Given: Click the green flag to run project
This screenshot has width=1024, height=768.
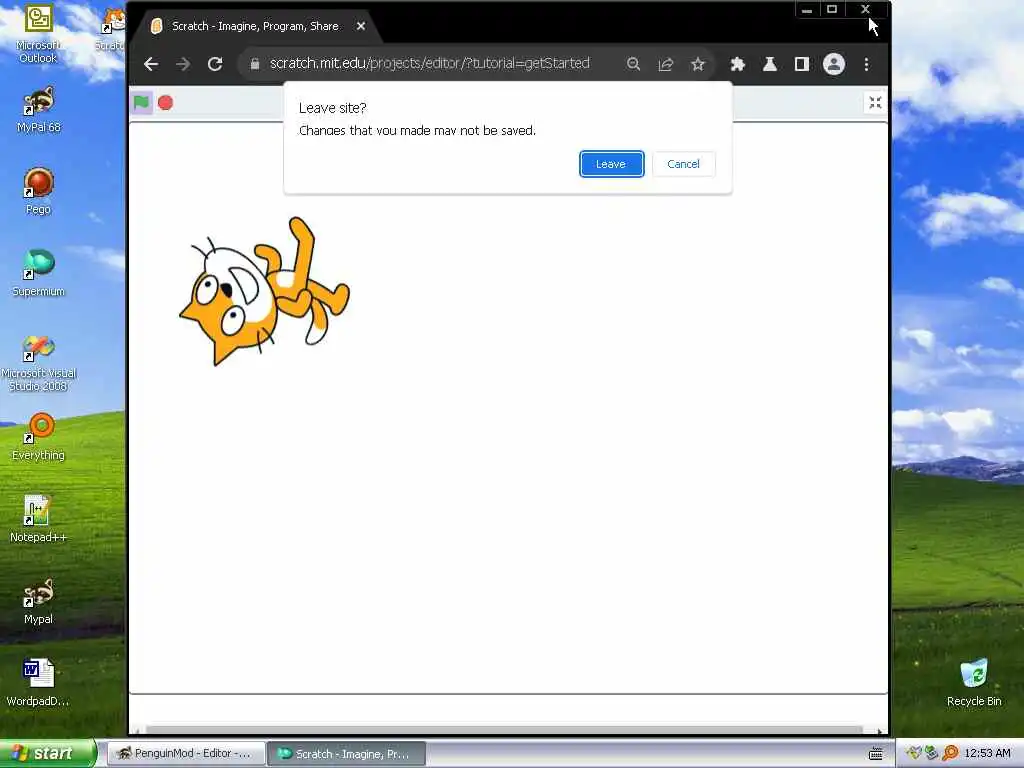Looking at the screenshot, I should click(x=141, y=103).
